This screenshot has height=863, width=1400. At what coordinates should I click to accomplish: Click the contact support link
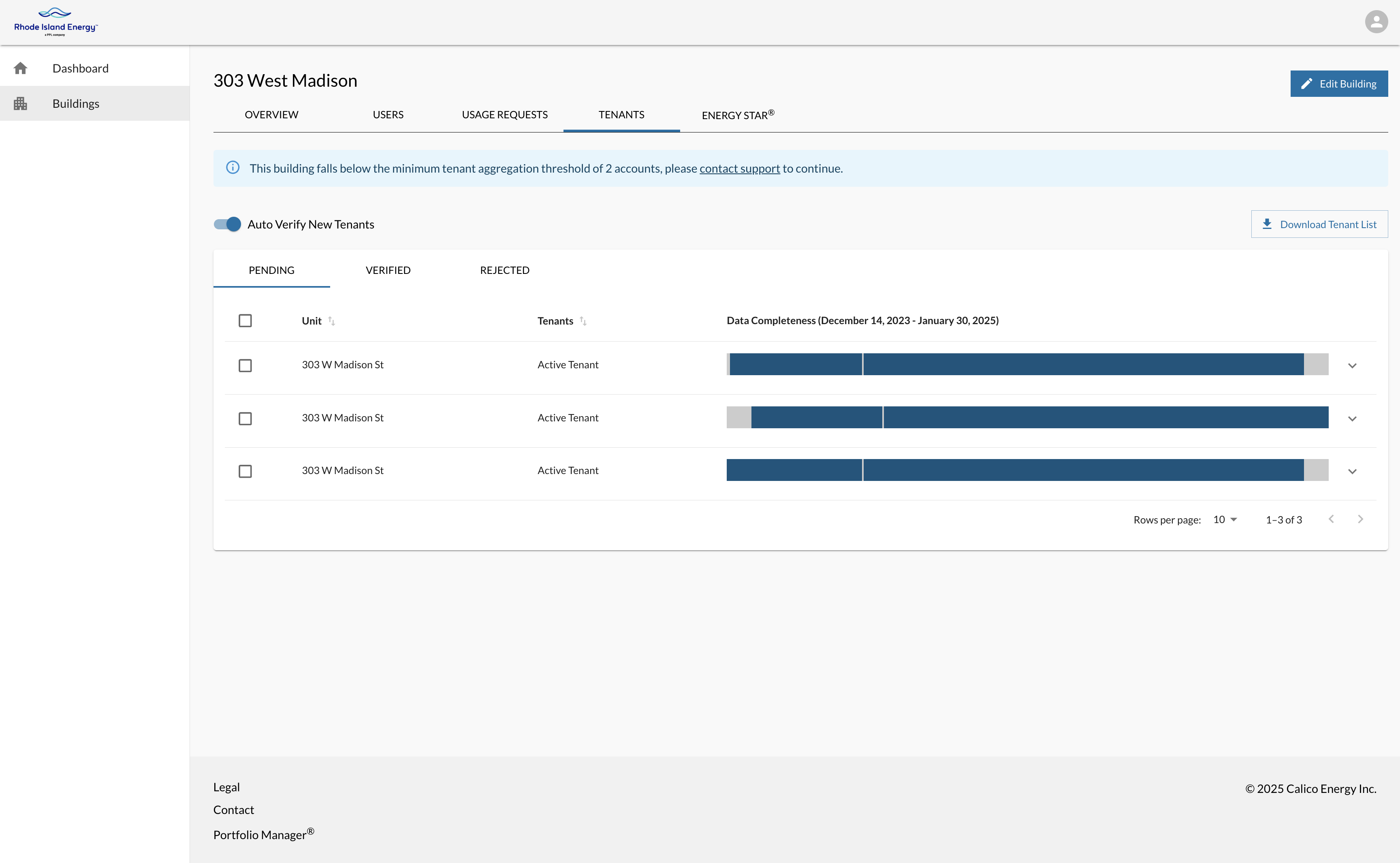739,169
